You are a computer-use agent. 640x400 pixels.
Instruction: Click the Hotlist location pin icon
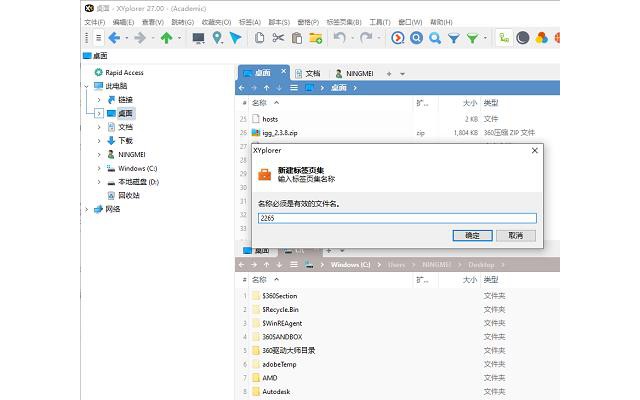tap(218, 38)
